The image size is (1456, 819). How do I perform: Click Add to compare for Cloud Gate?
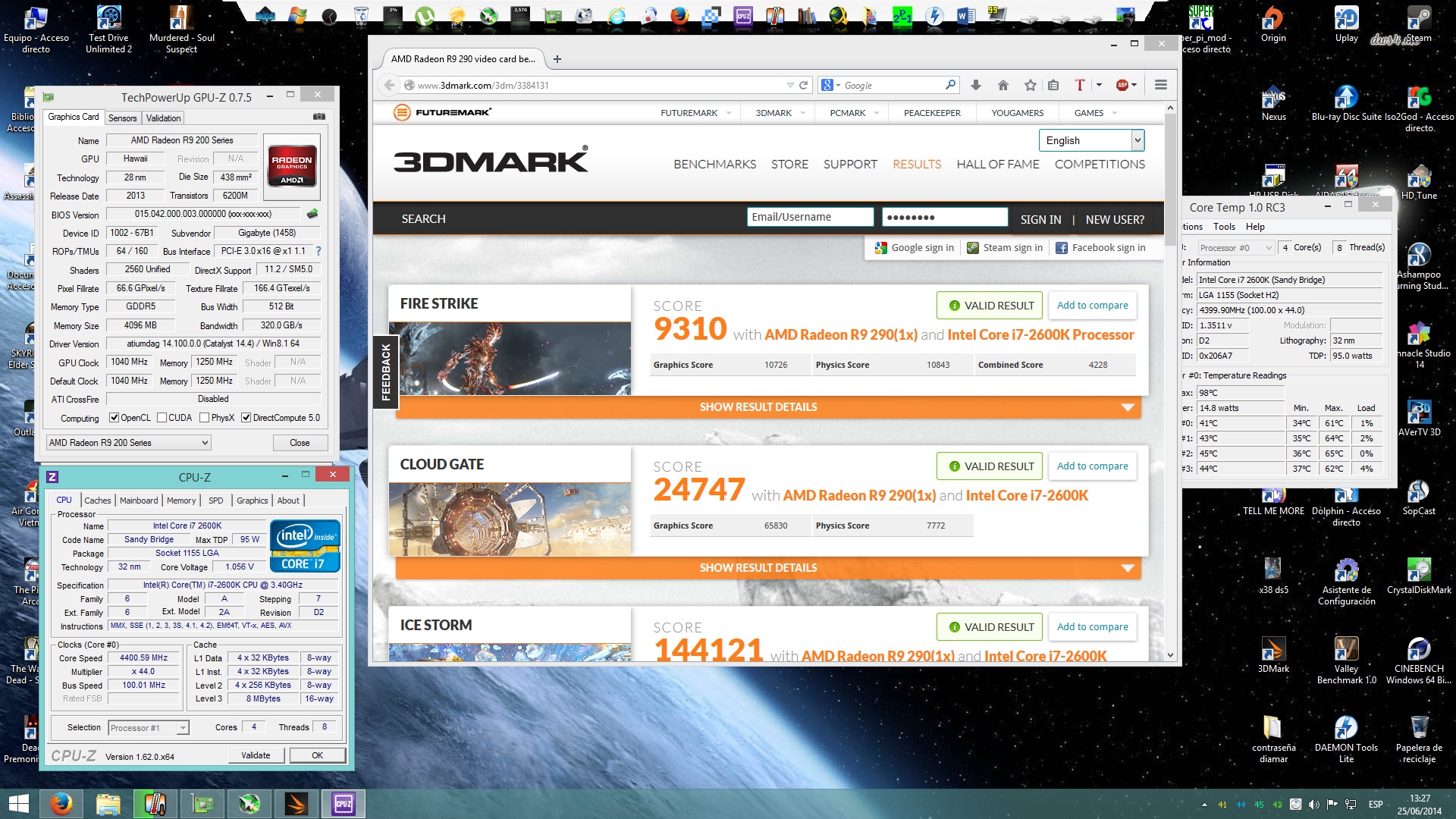coord(1092,466)
